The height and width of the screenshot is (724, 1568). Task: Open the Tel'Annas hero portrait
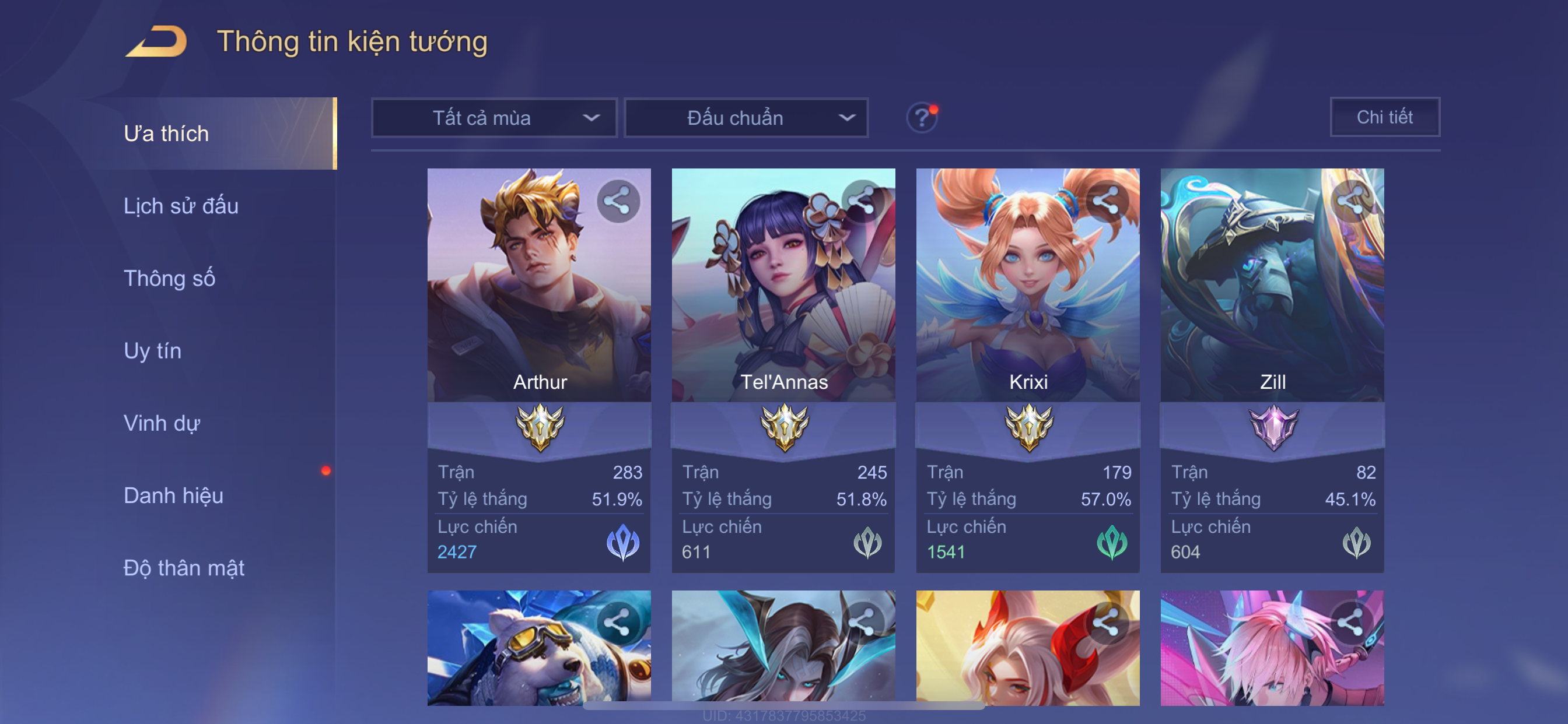pos(783,284)
